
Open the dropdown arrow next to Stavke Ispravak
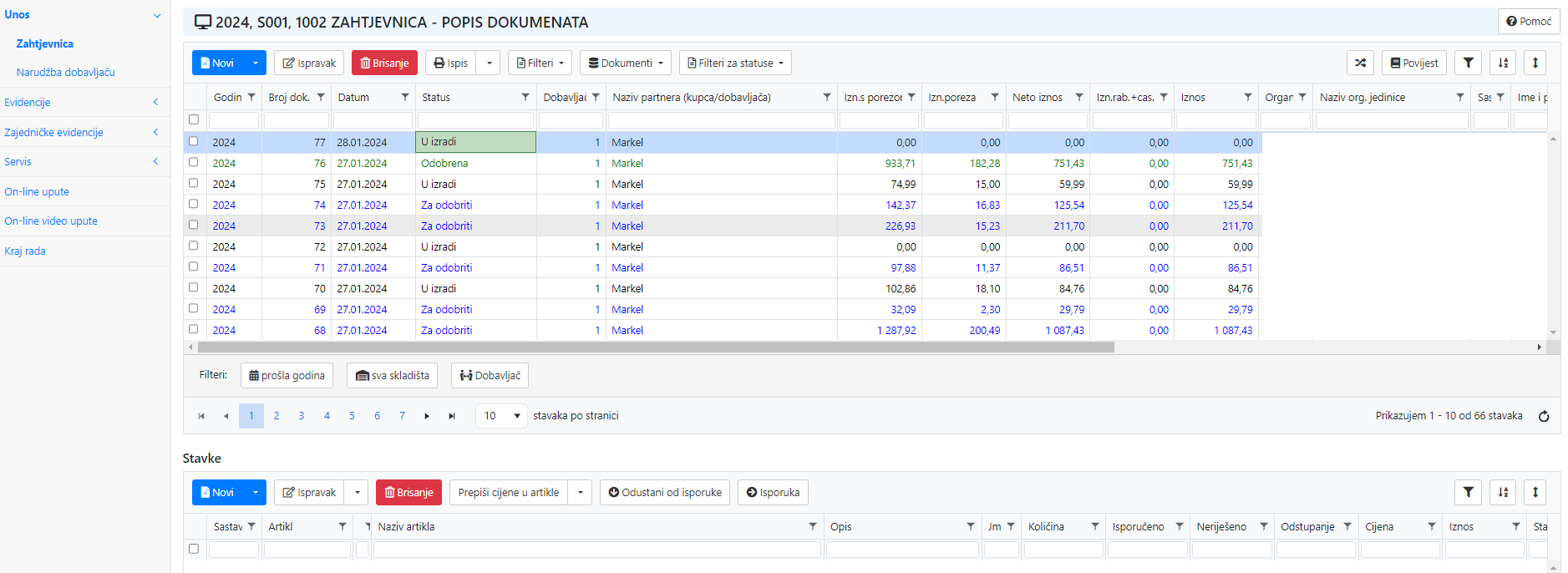[x=357, y=492]
